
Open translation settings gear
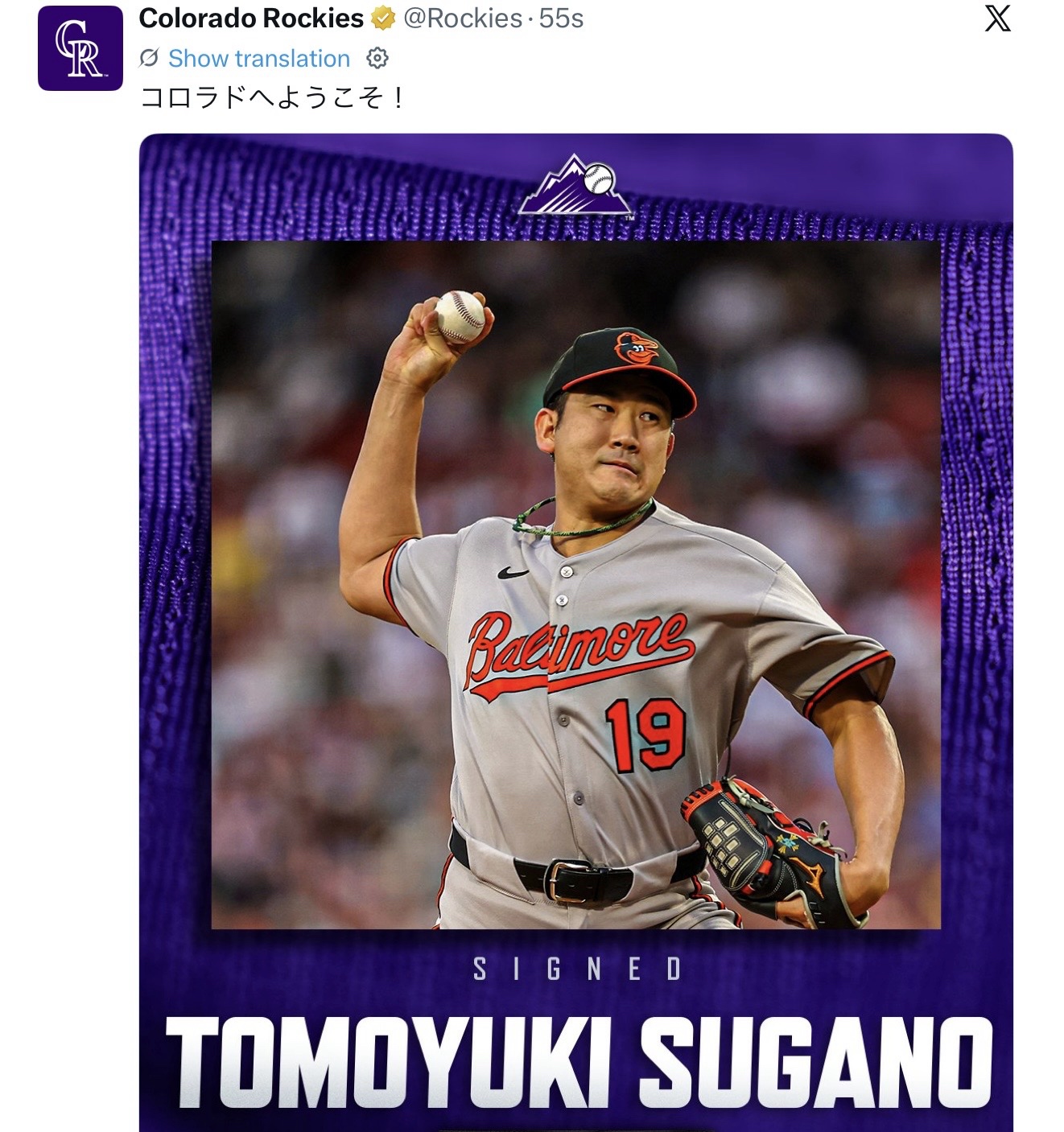tap(377, 58)
